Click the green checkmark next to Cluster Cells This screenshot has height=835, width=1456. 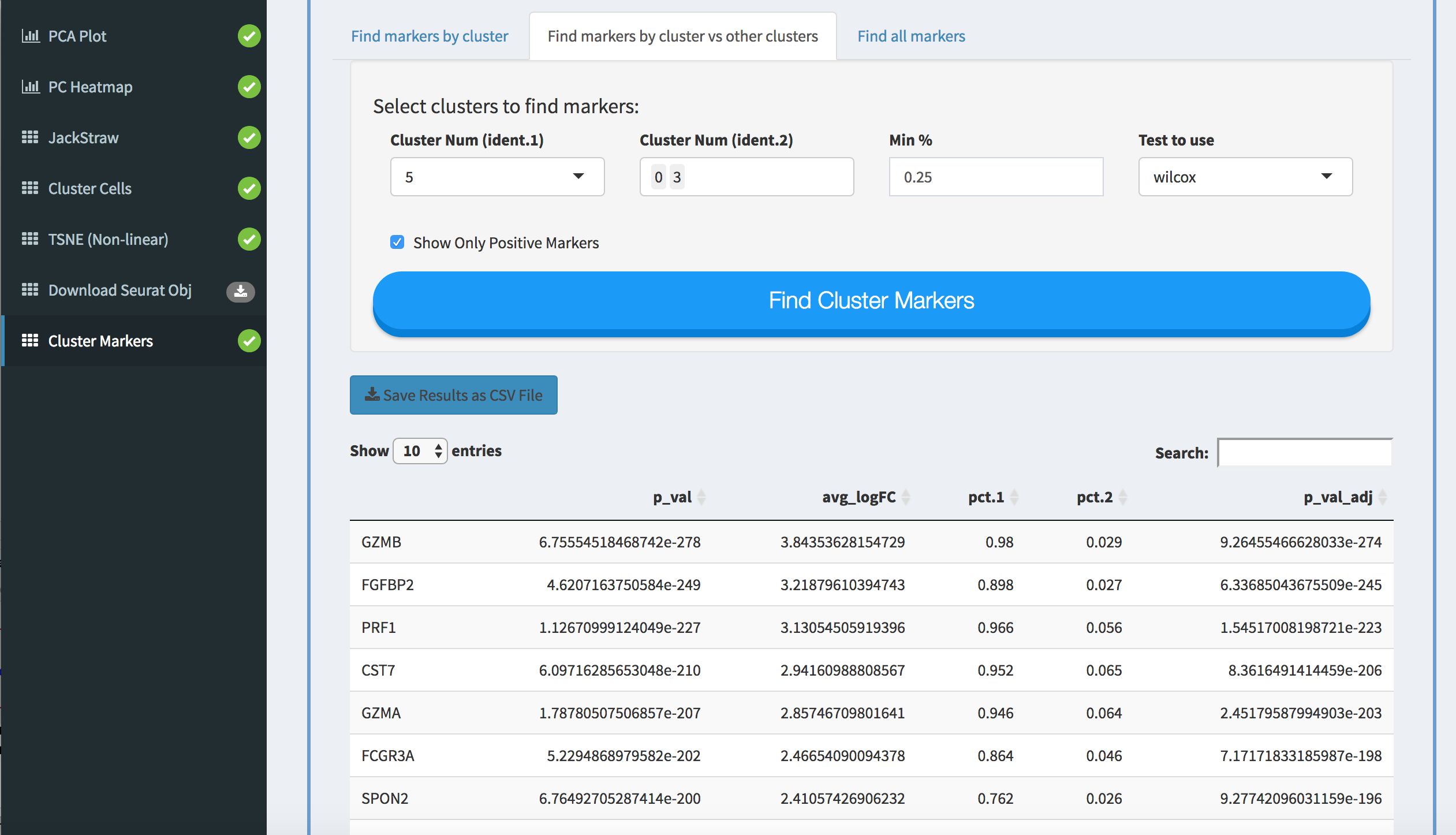point(249,188)
